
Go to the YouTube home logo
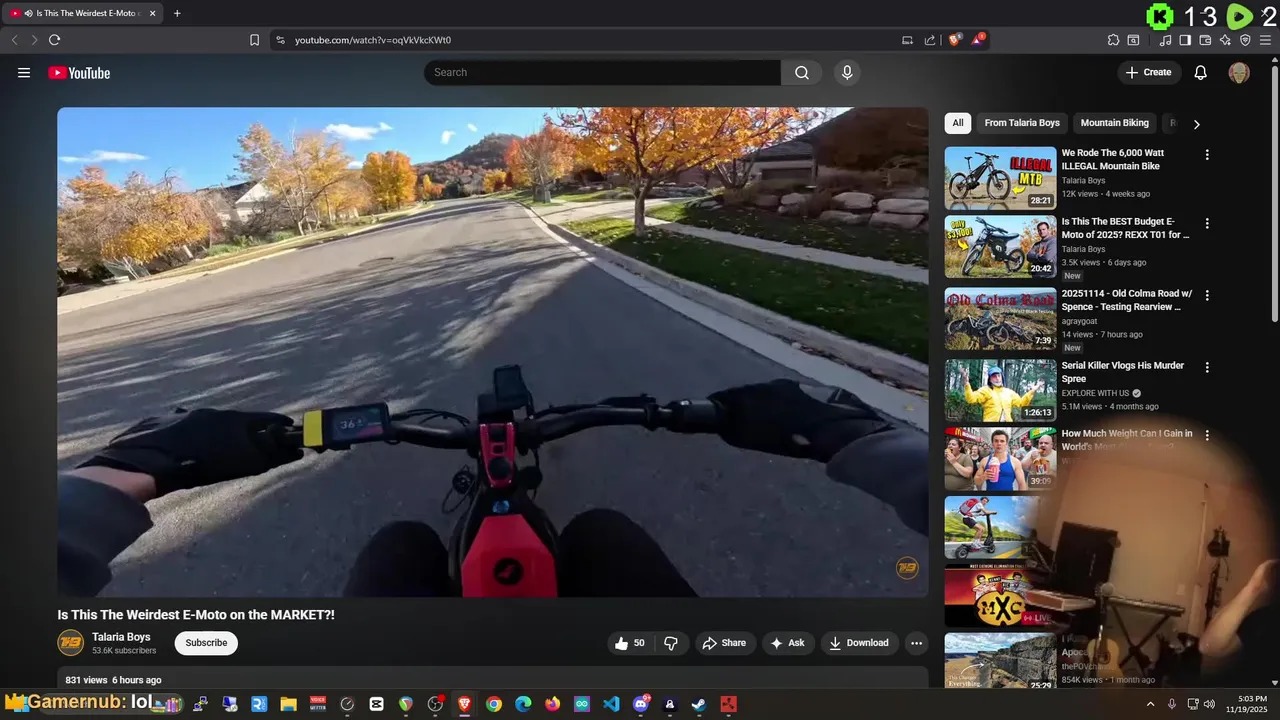tap(79, 73)
